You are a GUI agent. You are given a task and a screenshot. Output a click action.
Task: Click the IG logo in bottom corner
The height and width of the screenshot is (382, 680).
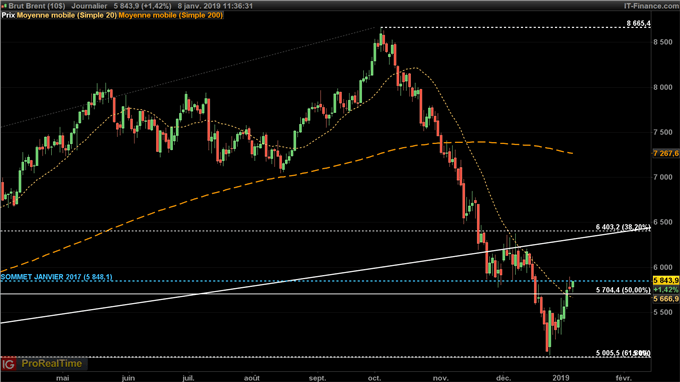click(8, 363)
